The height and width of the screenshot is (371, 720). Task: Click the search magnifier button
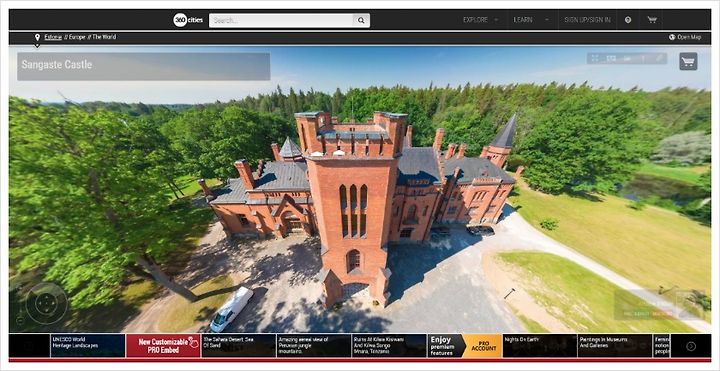click(x=361, y=20)
